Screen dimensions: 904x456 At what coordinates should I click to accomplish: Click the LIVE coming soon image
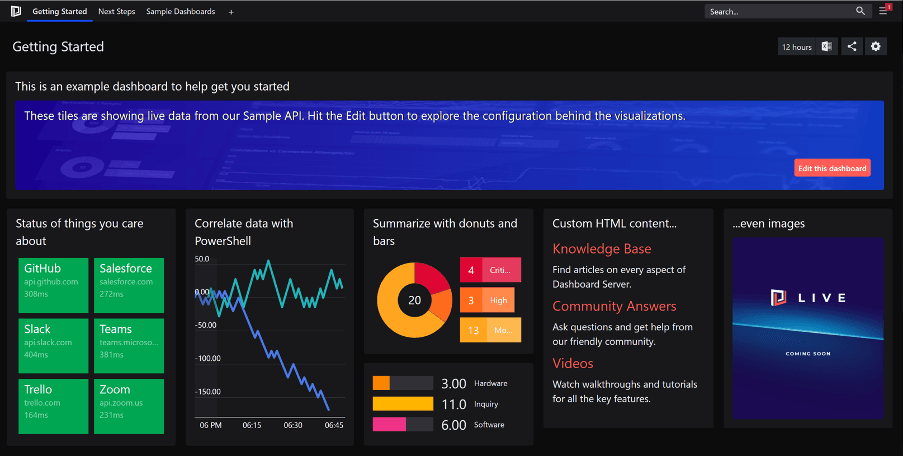[808, 329]
